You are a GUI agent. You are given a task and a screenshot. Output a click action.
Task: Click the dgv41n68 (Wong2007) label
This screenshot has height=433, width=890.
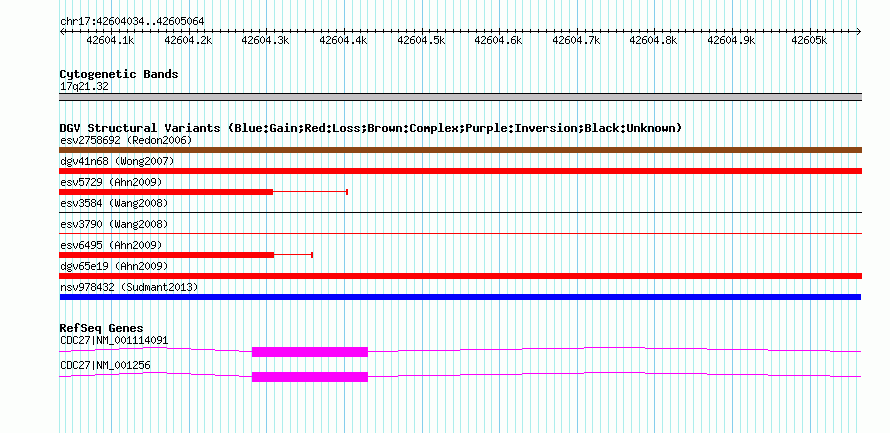(x=117, y=161)
